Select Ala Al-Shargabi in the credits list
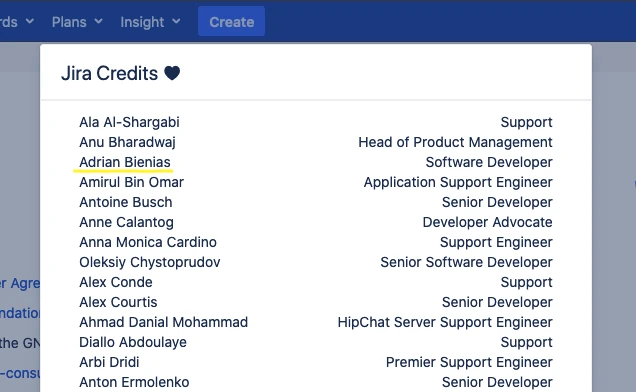Image resolution: width=636 pixels, height=392 pixels. pos(129,122)
